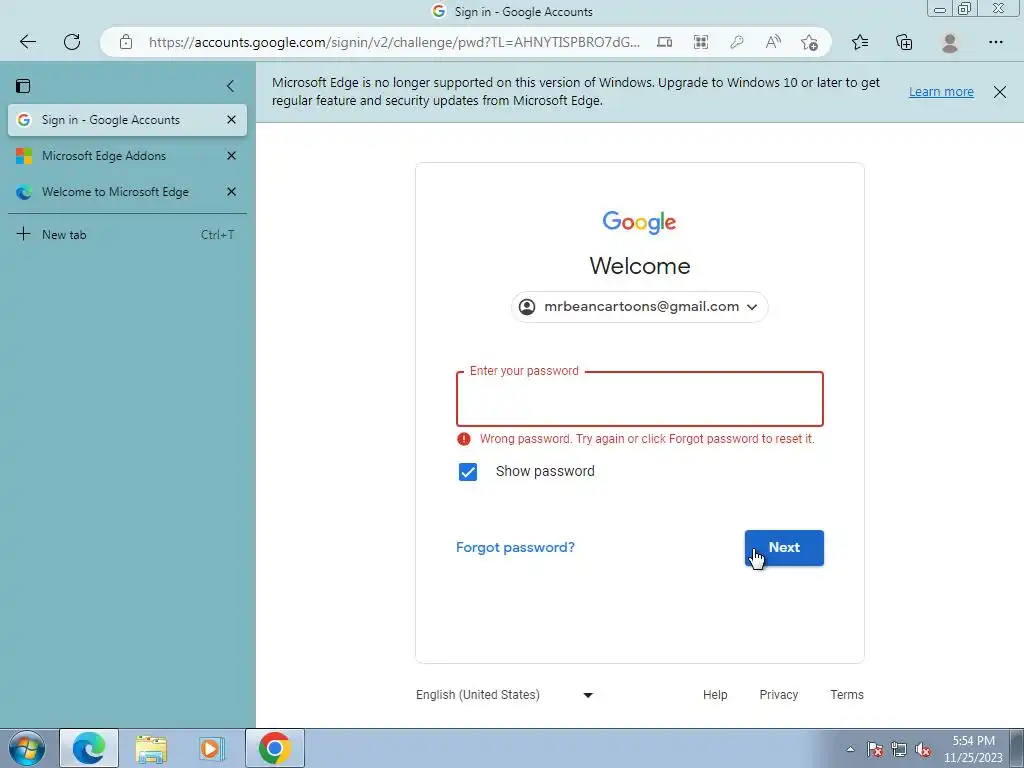Viewport: 1024px width, 768px height.
Task: Close the Sign in - Google Accounts tab
Action: (x=231, y=120)
